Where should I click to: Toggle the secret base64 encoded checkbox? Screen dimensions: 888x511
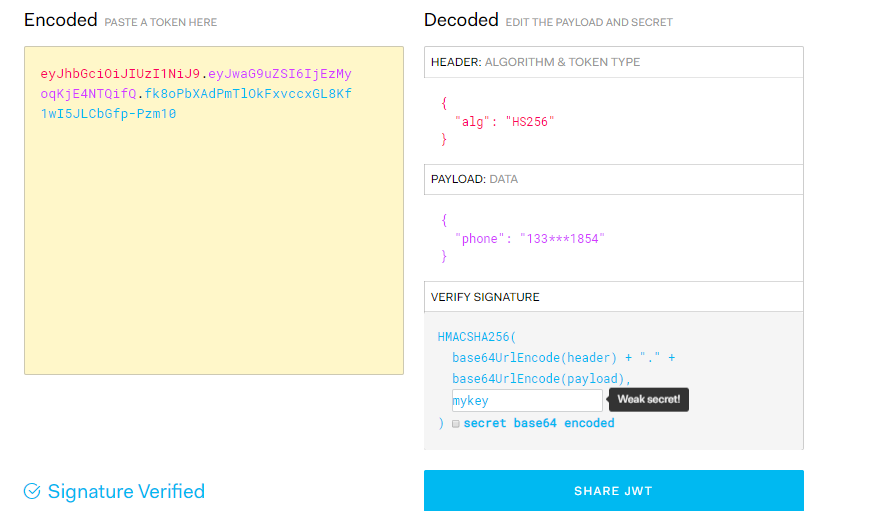(456, 424)
